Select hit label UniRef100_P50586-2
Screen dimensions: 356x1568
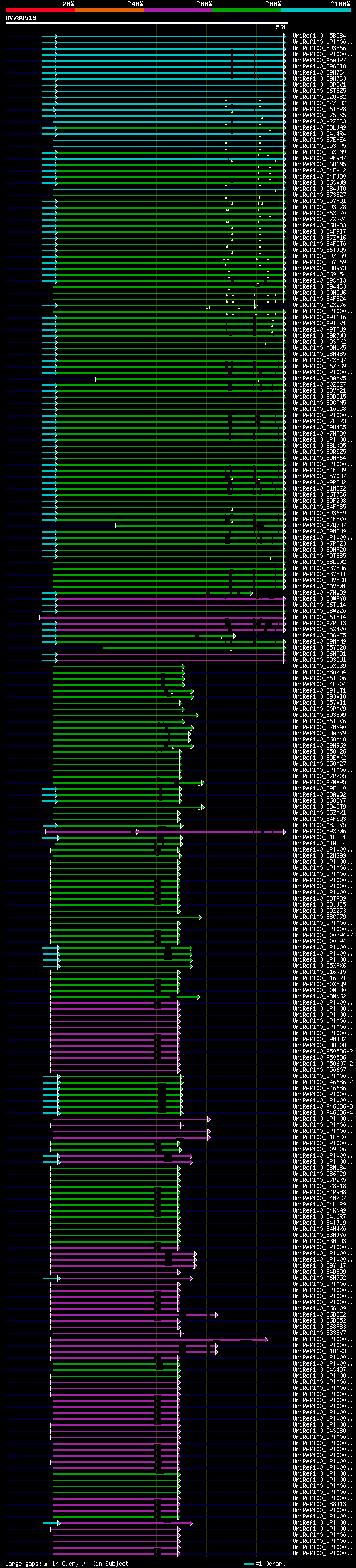click(x=323, y=1051)
